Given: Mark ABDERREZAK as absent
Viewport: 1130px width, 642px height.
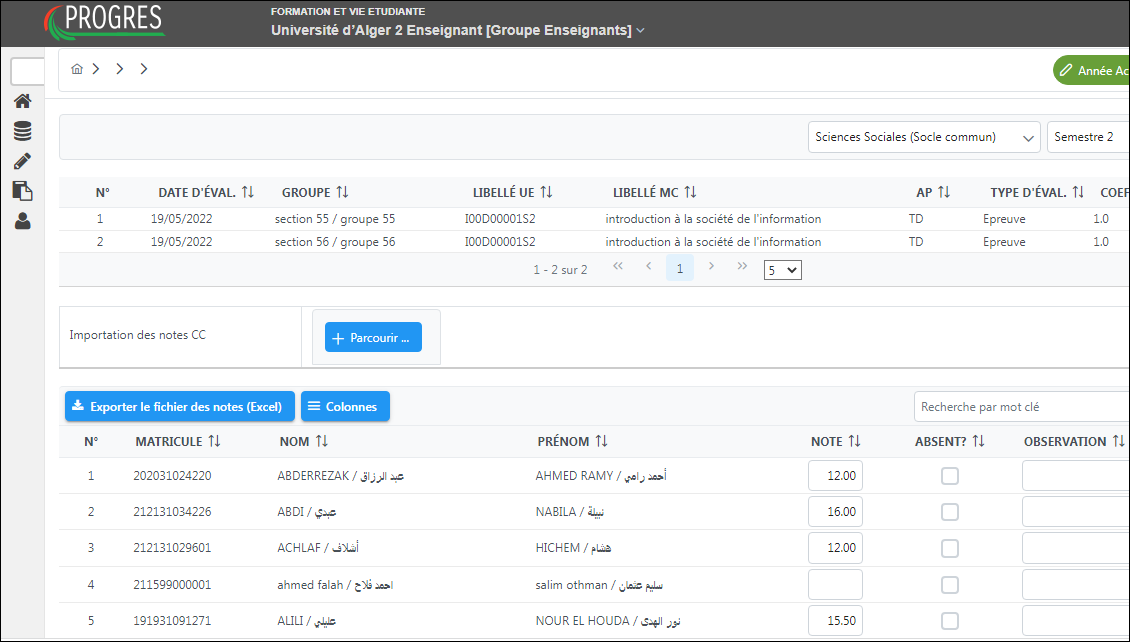Looking at the screenshot, I should click(949, 476).
